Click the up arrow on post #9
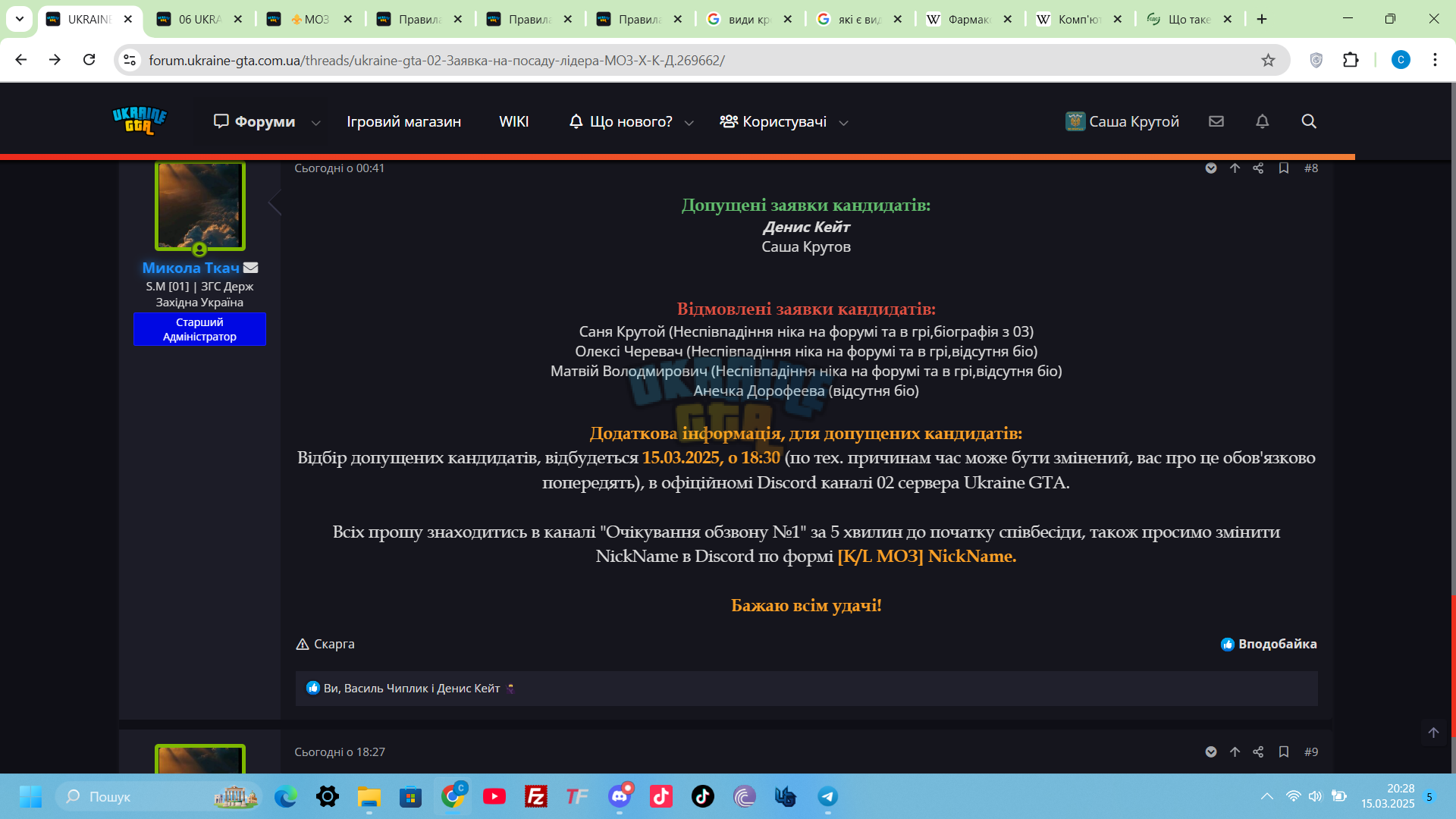Viewport: 1456px width, 819px height. click(1235, 752)
